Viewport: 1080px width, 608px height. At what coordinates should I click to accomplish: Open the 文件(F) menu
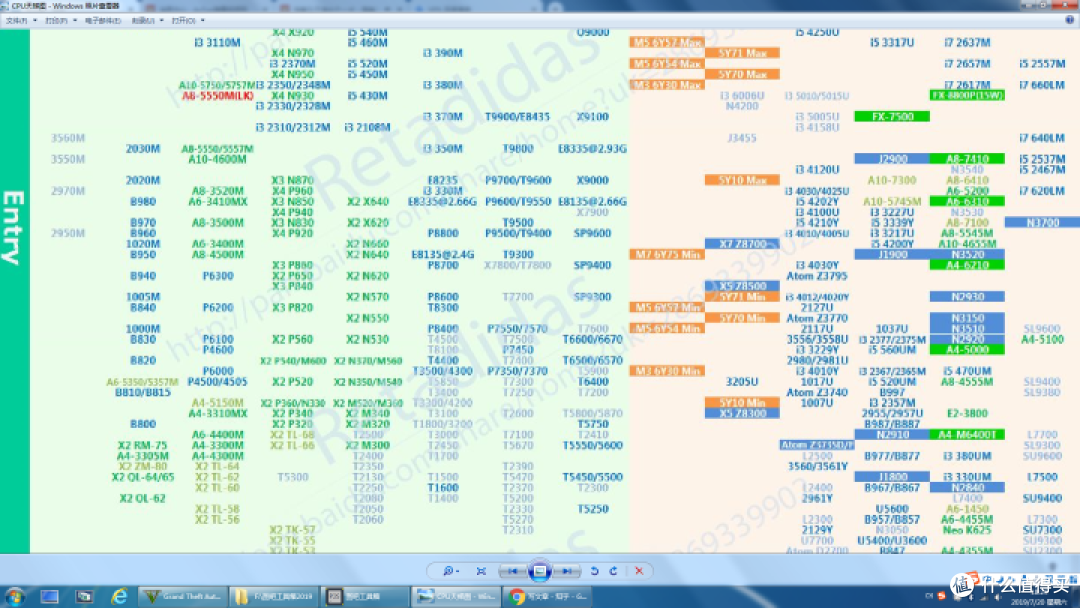click(17, 21)
